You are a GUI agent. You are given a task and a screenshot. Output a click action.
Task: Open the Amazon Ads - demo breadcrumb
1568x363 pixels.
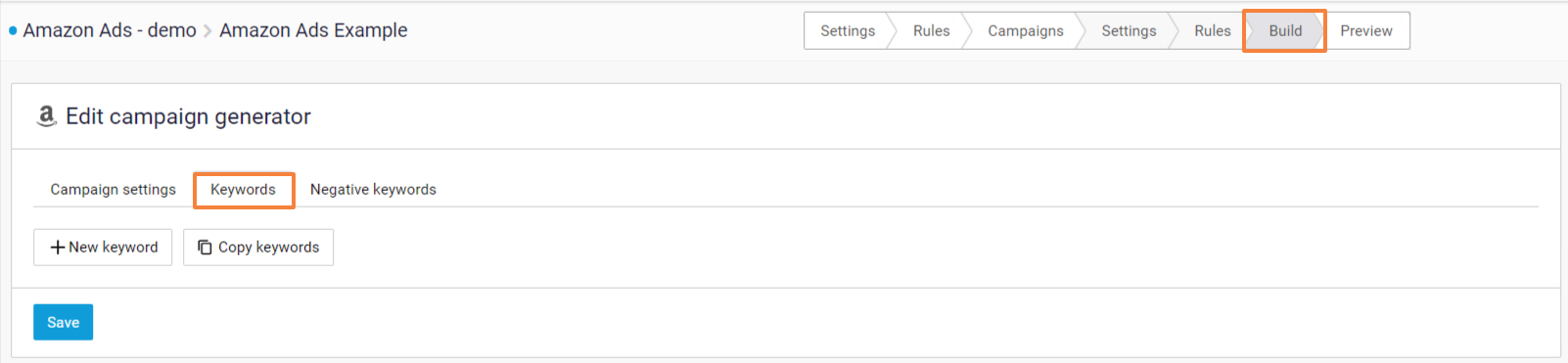tap(110, 30)
